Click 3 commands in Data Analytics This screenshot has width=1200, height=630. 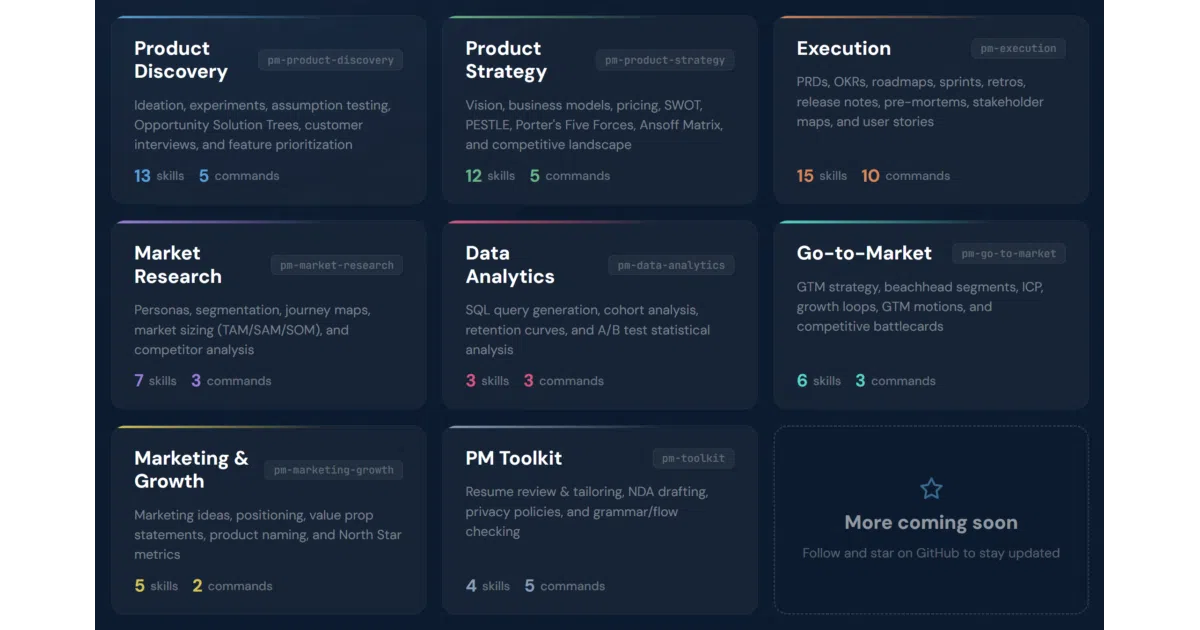click(564, 381)
